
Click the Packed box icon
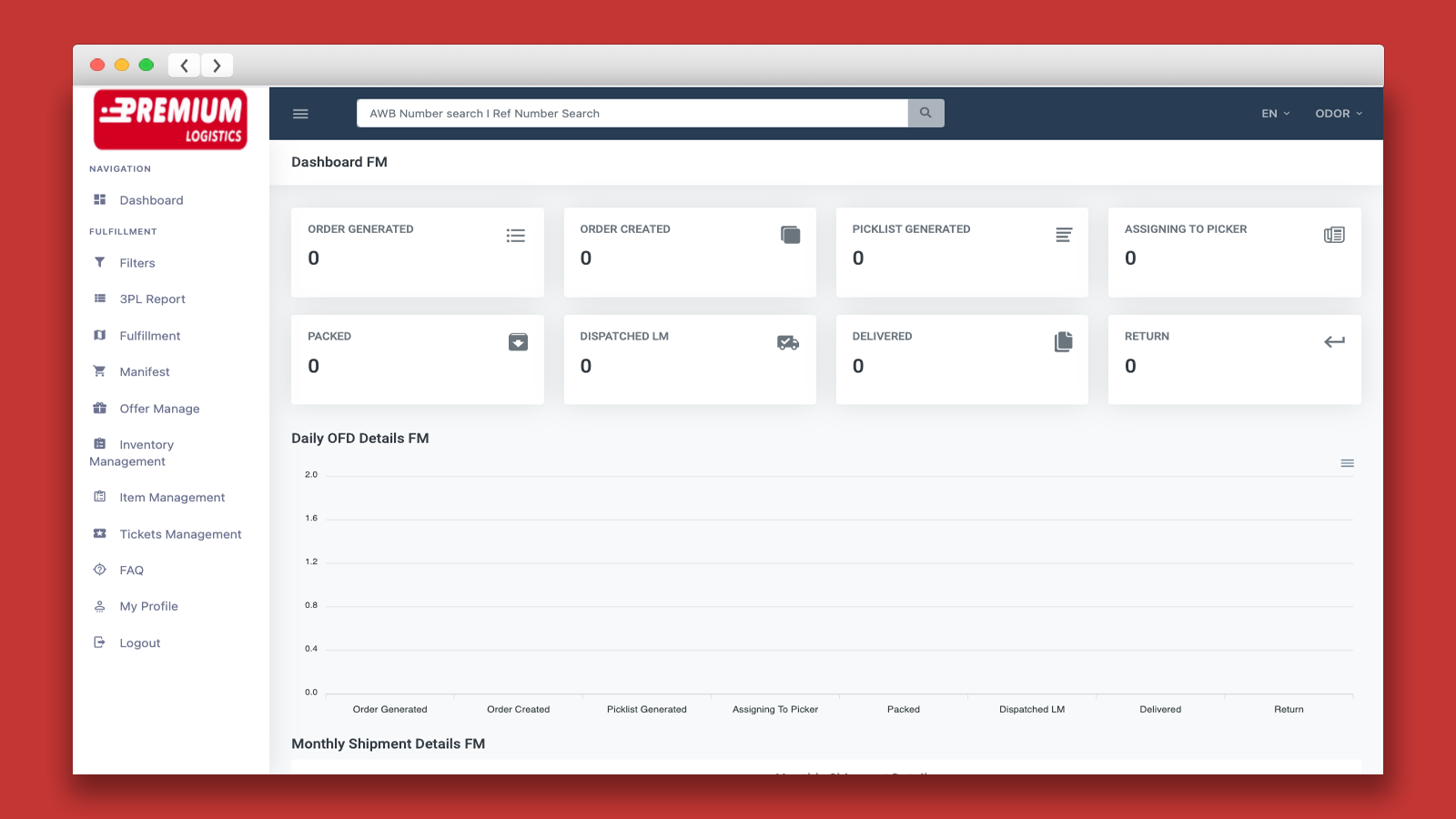pyautogui.click(x=518, y=342)
